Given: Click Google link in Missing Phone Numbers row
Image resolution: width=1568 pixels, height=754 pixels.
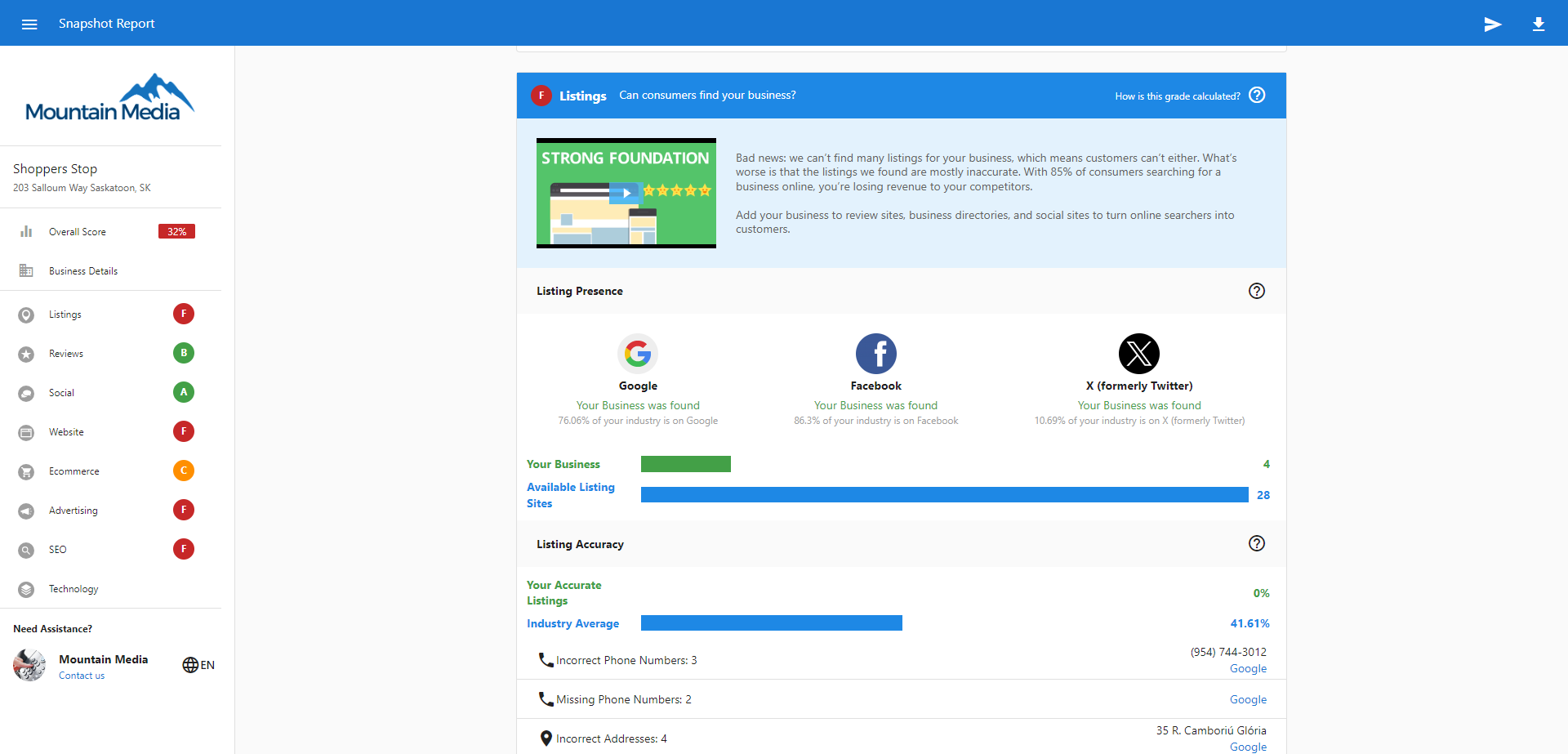Looking at the screenshot, I should pos(1248,699).
